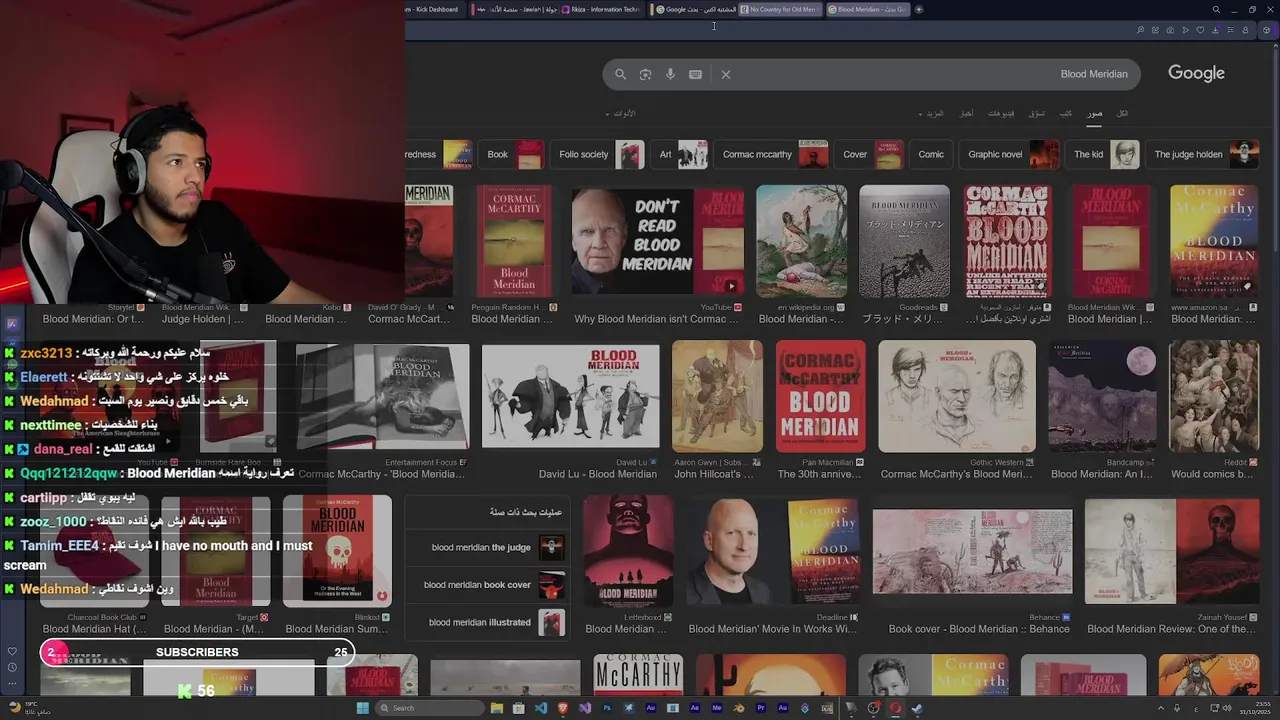Open Book cover Blood Meridian Behance image
The width and height of the screenshot is (1280, 720).
(x=972, y=551)
